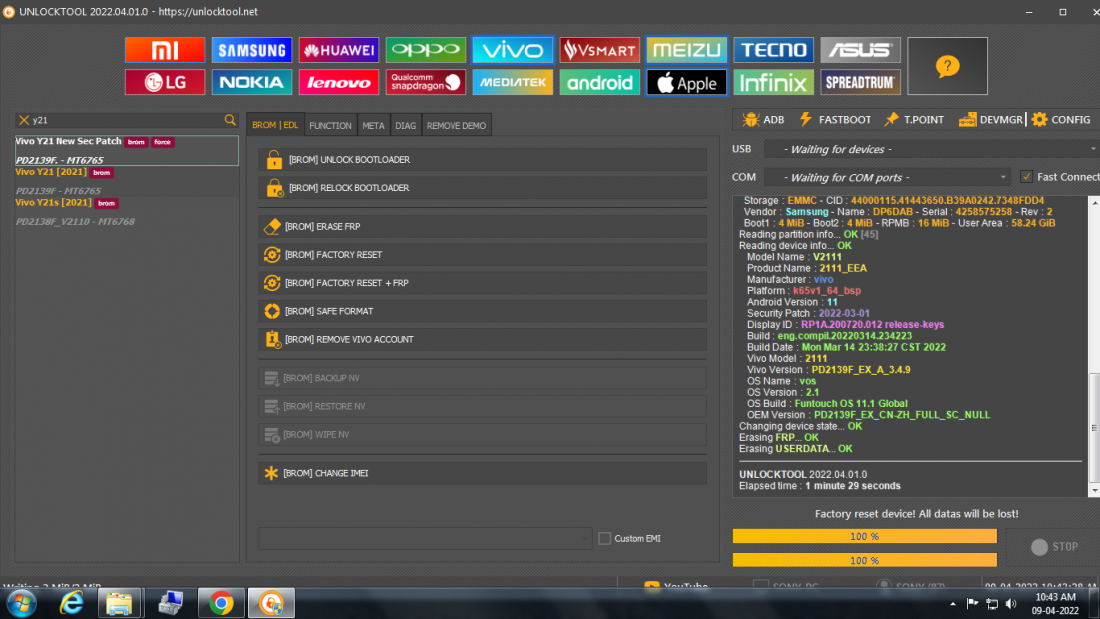Click the taskbar volume speaker icon
Viewport: 1100px width, 619px height.
click(1011, 604)
